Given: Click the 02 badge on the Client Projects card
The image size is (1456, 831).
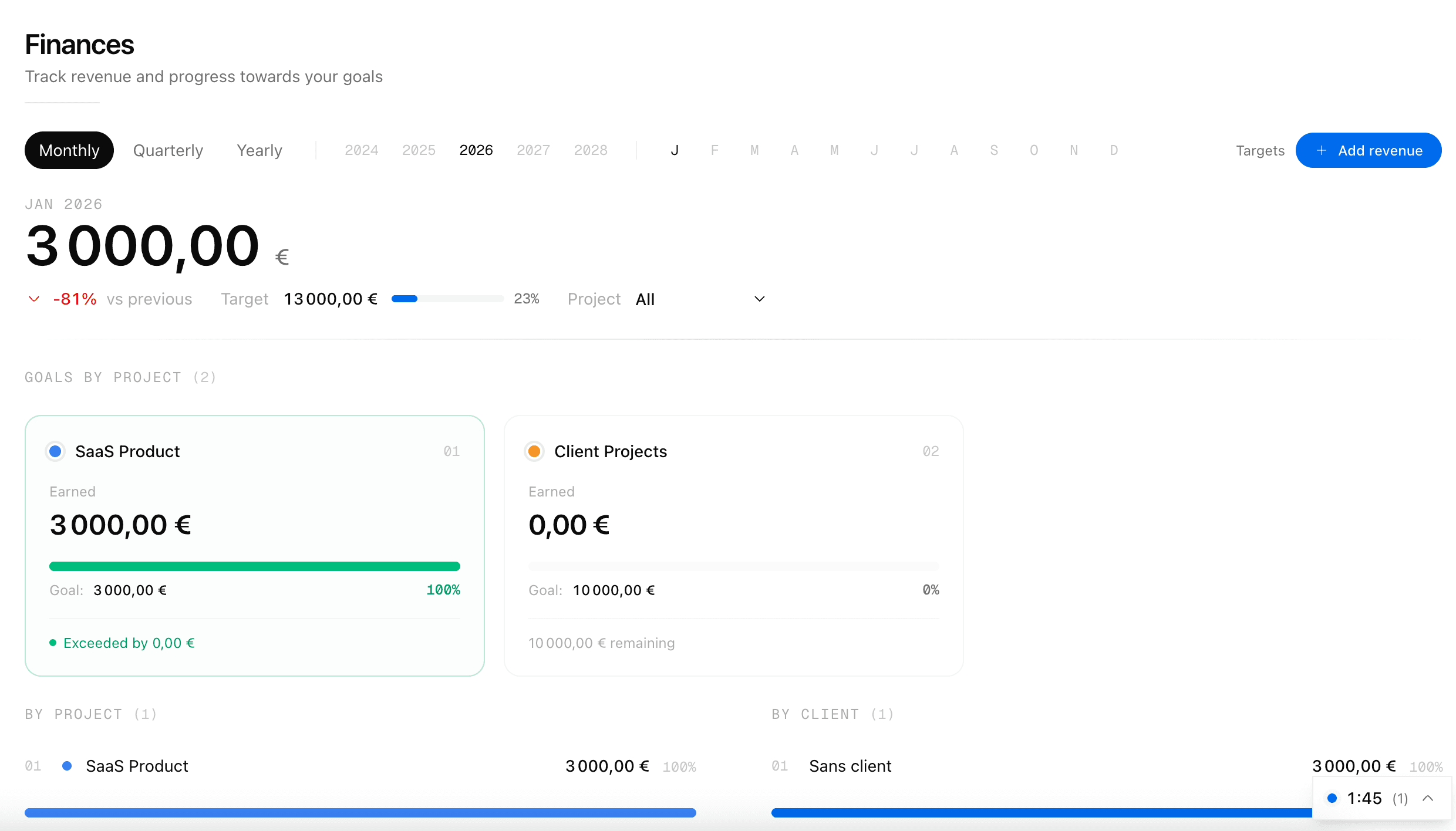Looking at the screenshot, I should point(931,451).
